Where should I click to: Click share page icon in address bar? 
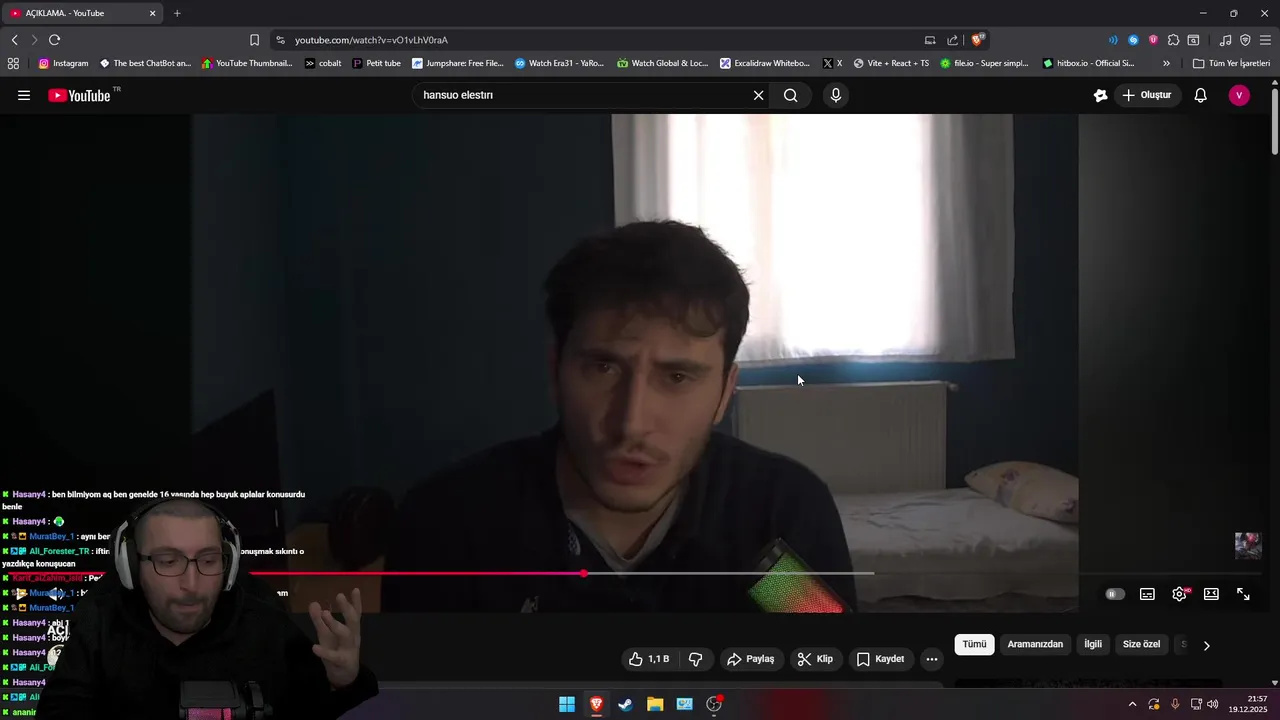tap(952, 40)
